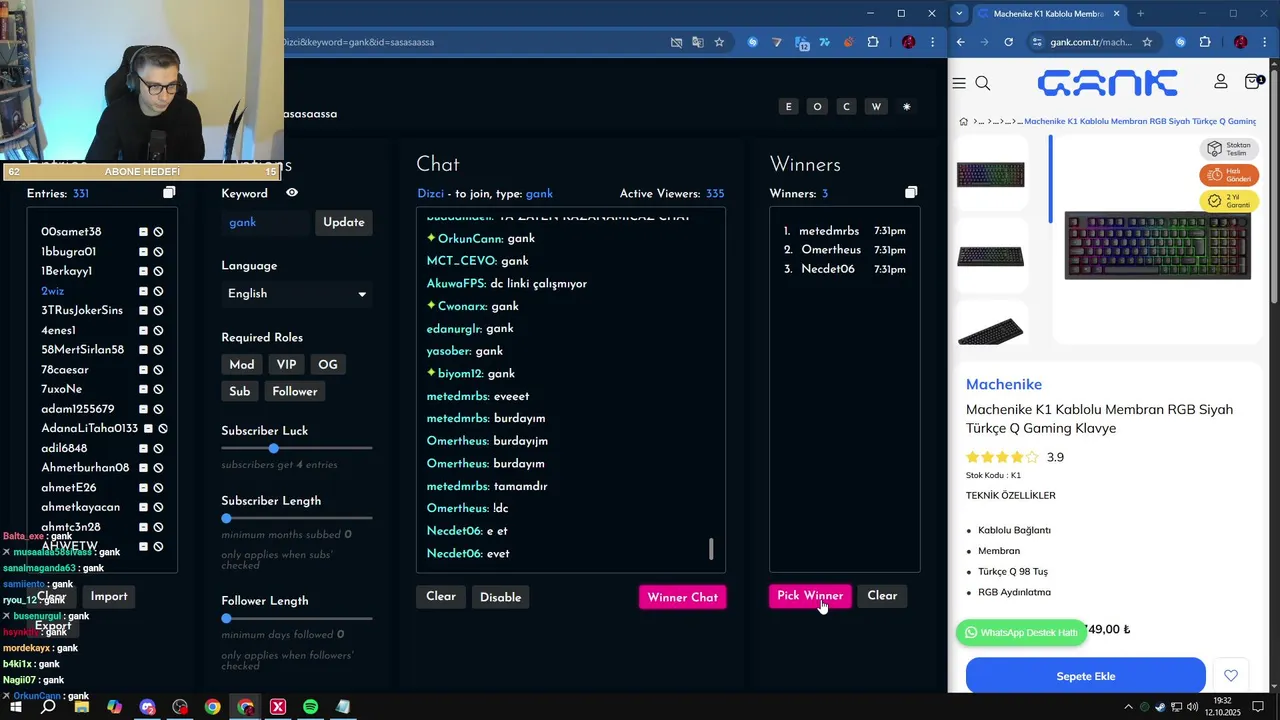
Task: Open Windows Start menu
Action: pyautogui.click(x=16, y=707)
